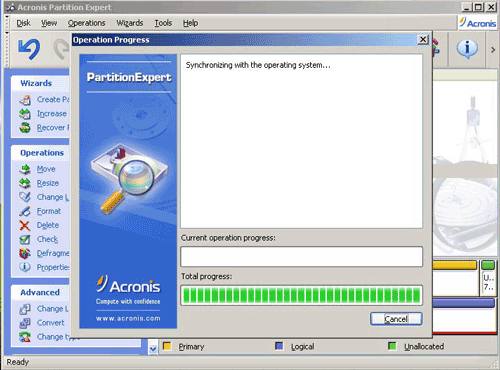Choose the Resize partition icon
The width and height of the screenshot is (500, 370).
25,183
